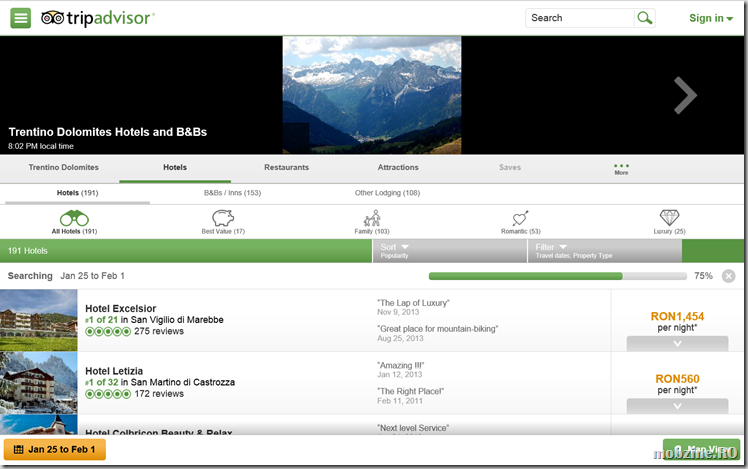Open the green hamburger menu
Screen dimensions: 748x469
21,18
